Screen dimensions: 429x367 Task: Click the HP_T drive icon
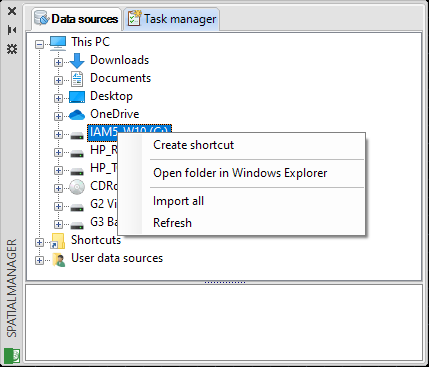point(77,171)
